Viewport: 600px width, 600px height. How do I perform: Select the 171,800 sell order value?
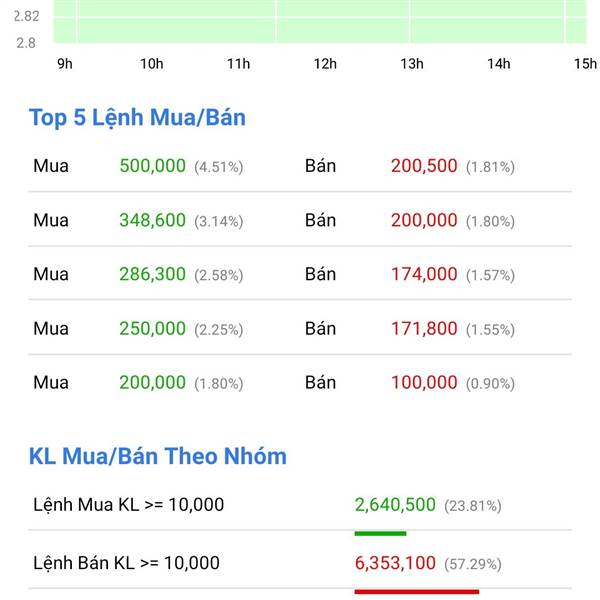[x=424, y=329]
